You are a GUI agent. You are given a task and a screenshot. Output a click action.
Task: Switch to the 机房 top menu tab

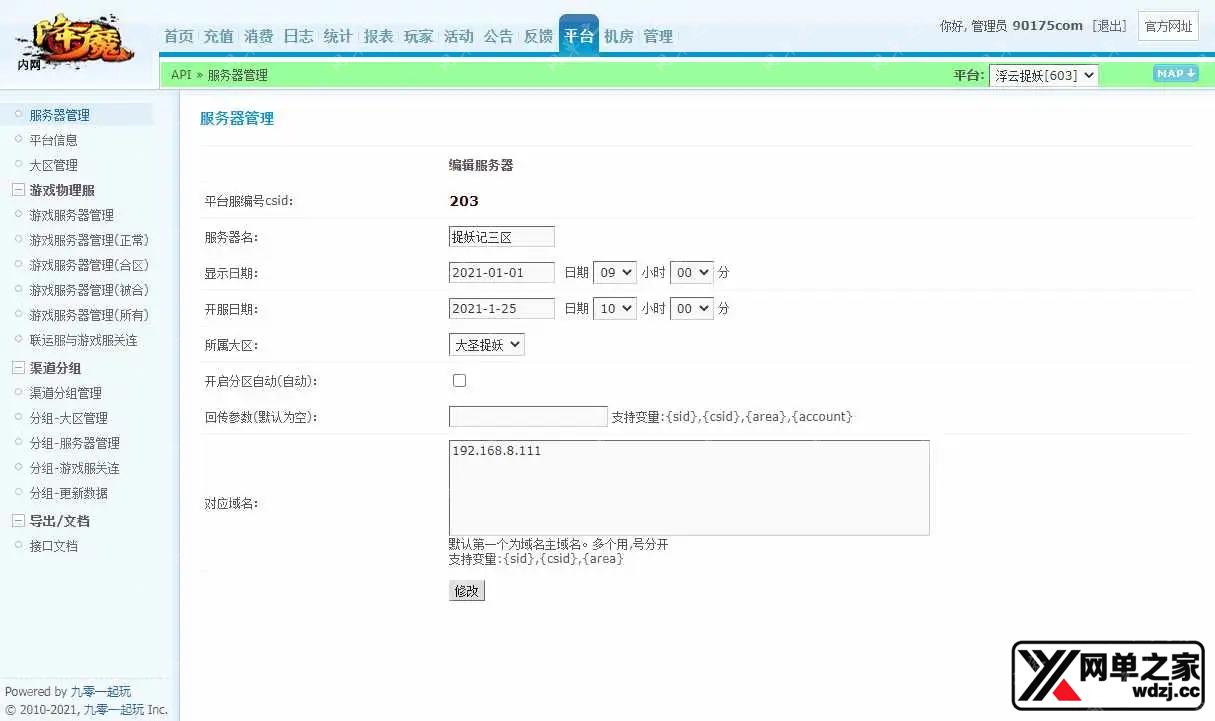click(618, 36)
